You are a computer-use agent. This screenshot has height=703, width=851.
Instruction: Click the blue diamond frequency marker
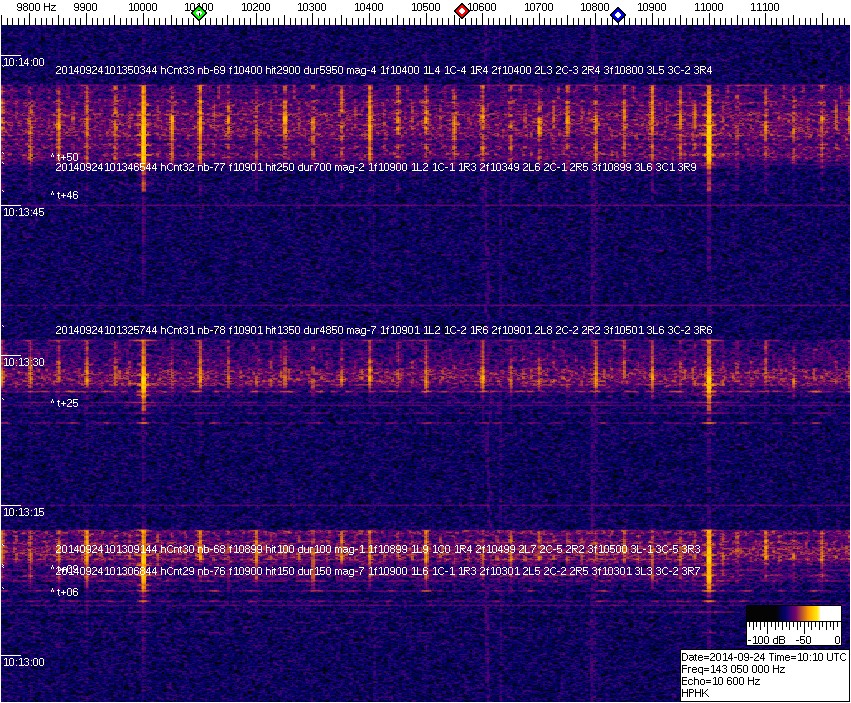tap(618, 15)
